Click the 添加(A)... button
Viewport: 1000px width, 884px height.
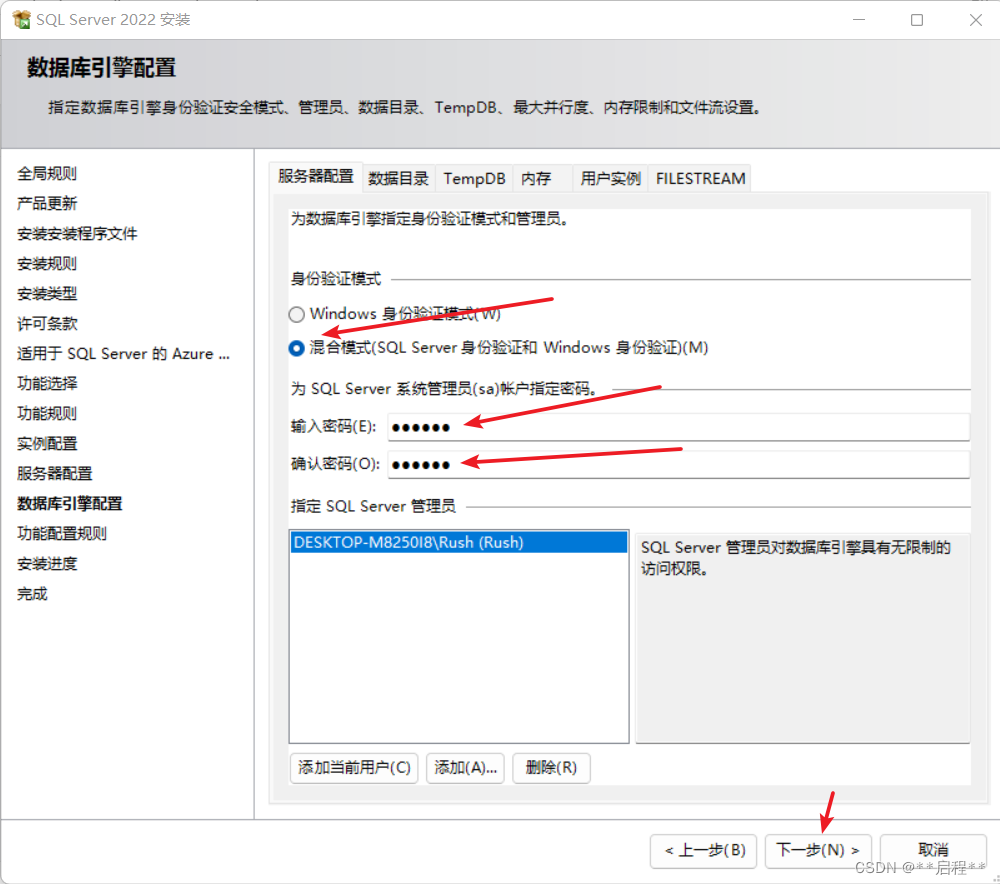(465, 767)
